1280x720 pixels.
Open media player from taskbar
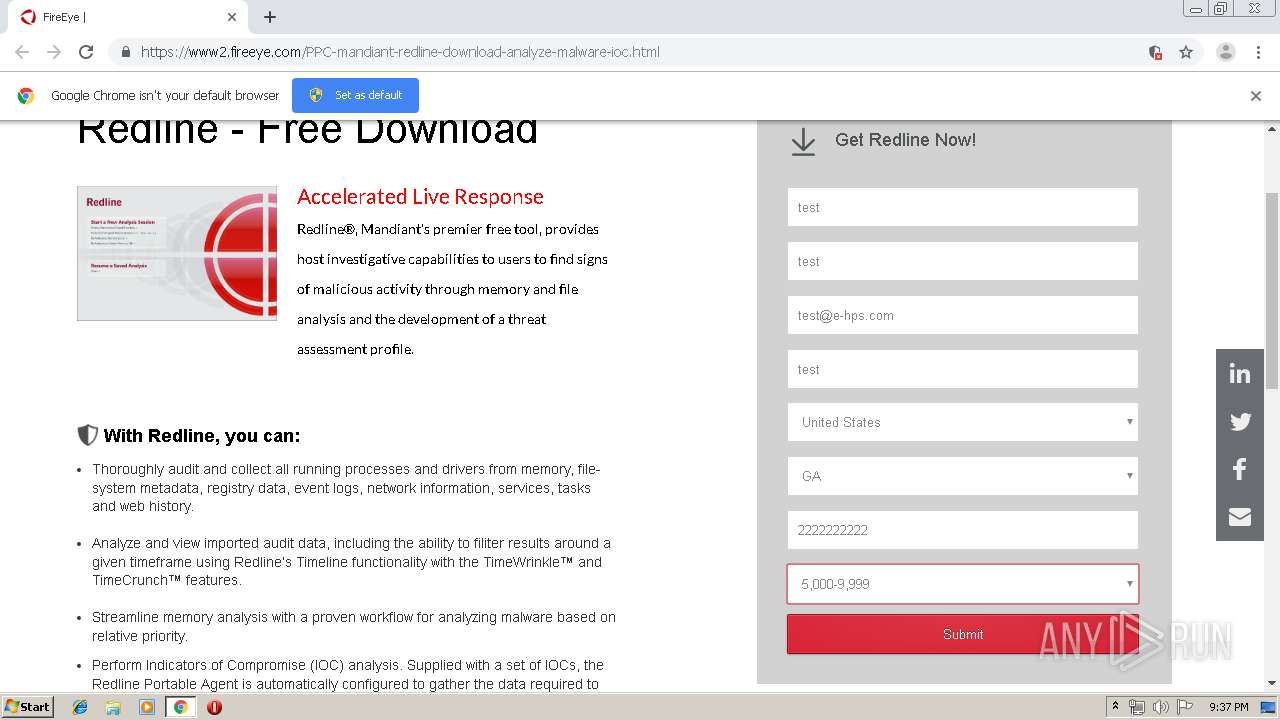(147, 707)
